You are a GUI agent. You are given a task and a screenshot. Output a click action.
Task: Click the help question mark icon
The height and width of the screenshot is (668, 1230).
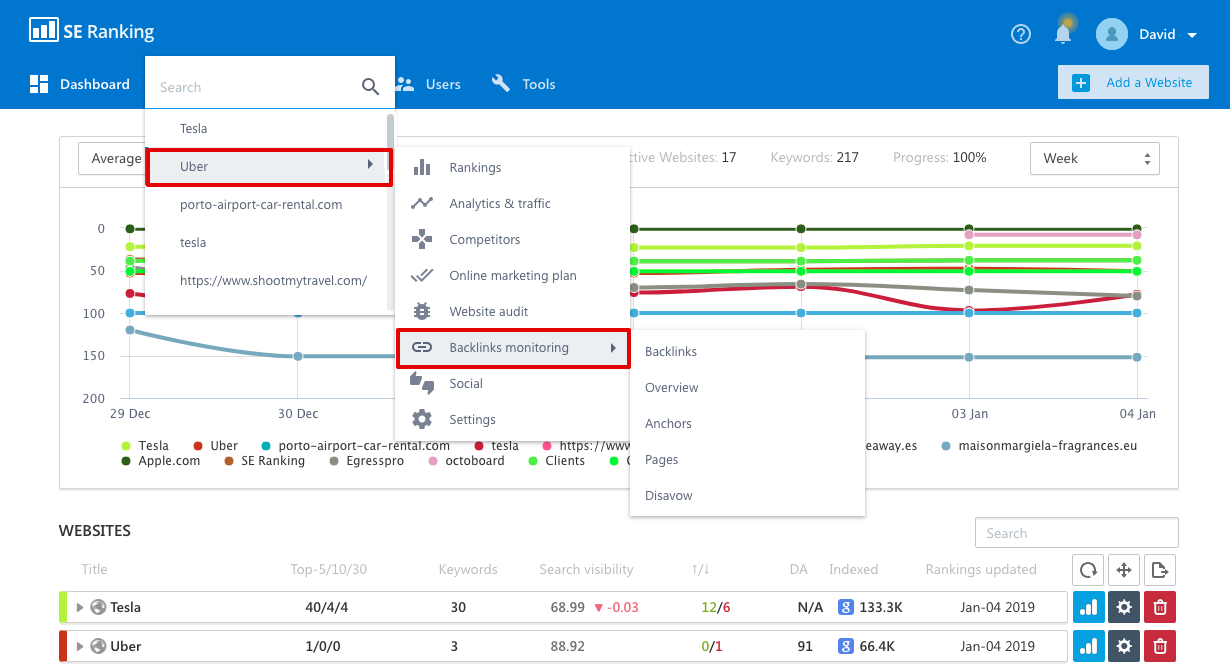coord(1020,33)
